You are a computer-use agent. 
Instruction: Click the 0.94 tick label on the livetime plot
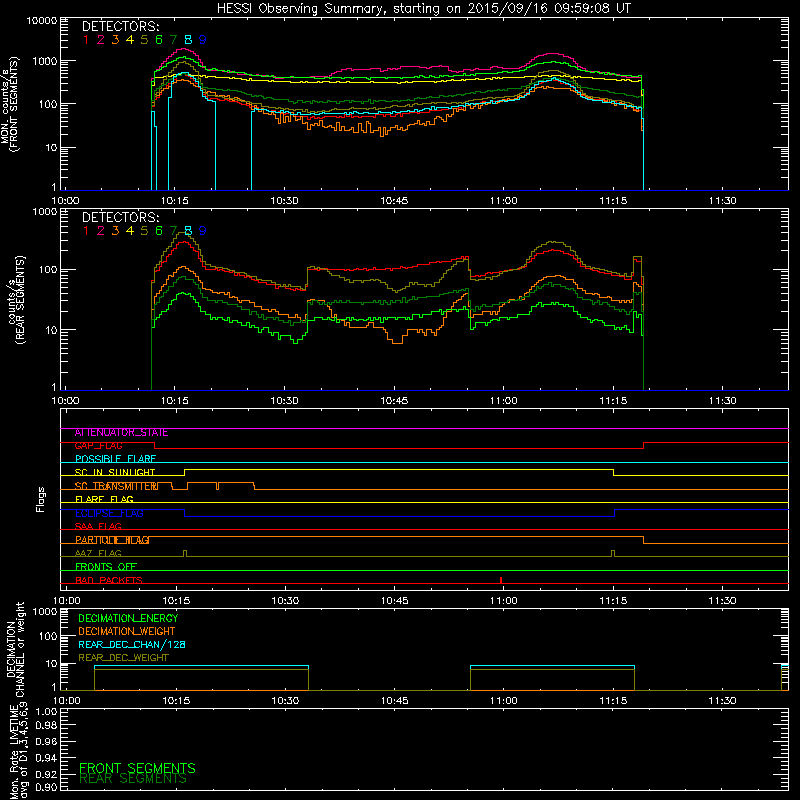[x=46, y=758]
